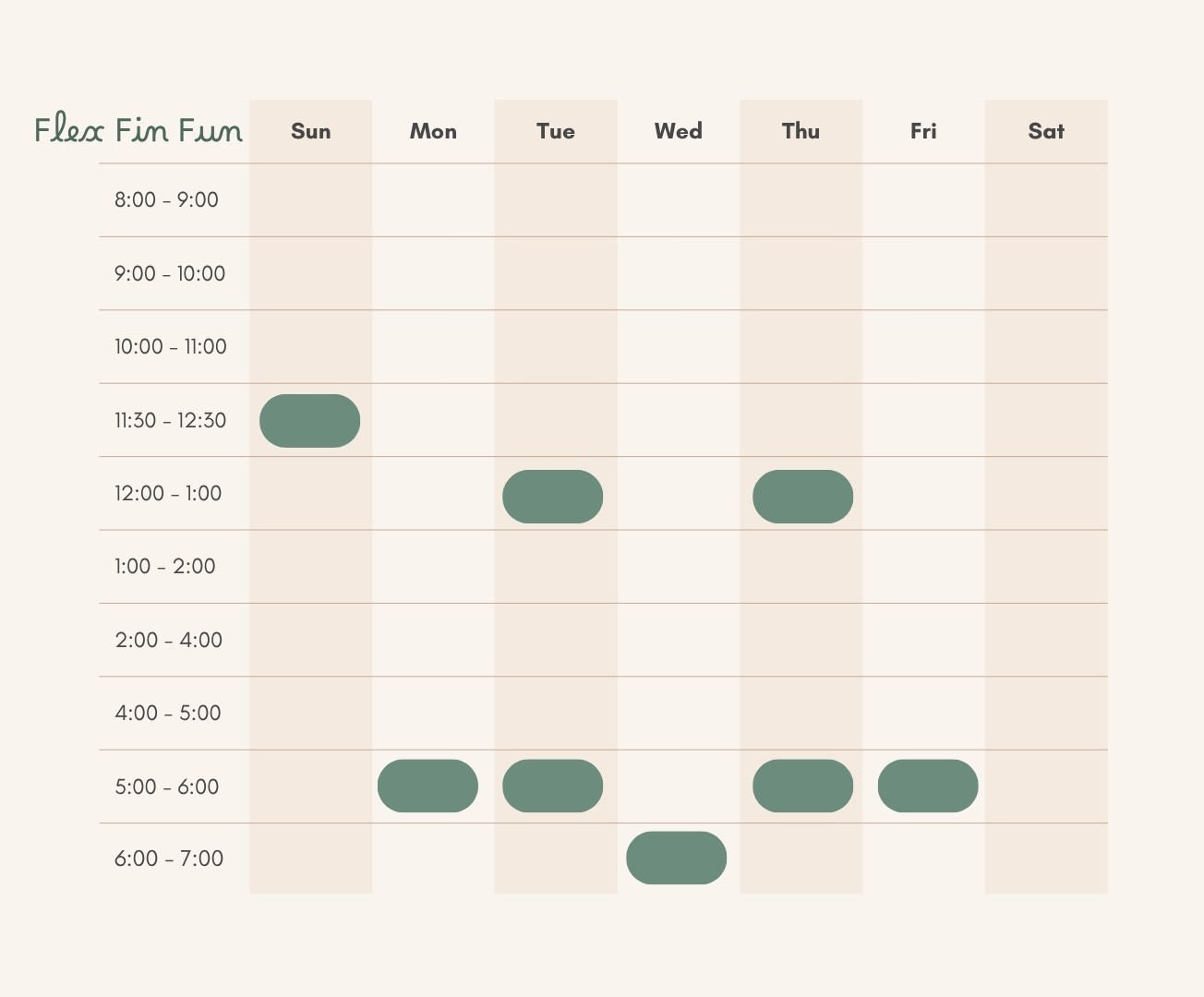The height and width of the screenshot is (997, 1204).
Task: Choose the Thursday 5:00 - 6:00 session block
Action: coord(802,787)
